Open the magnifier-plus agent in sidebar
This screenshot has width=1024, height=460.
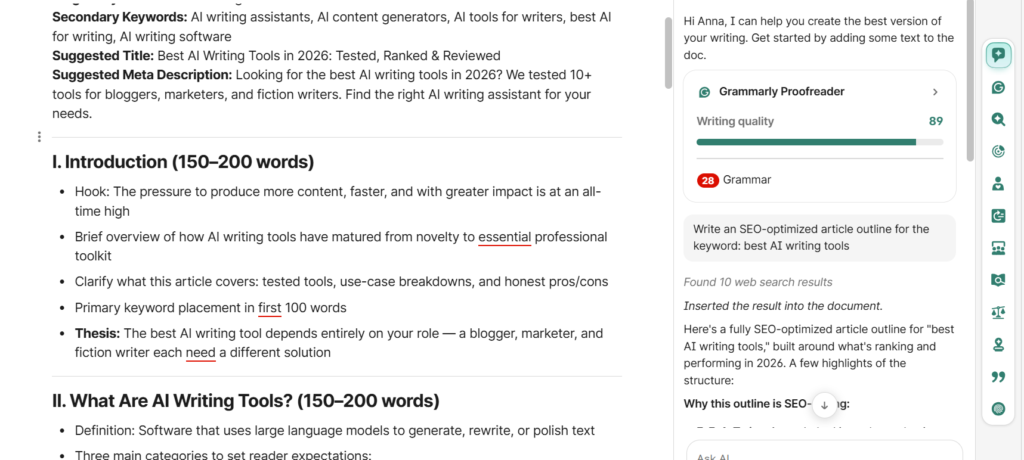tap(997, 119)
